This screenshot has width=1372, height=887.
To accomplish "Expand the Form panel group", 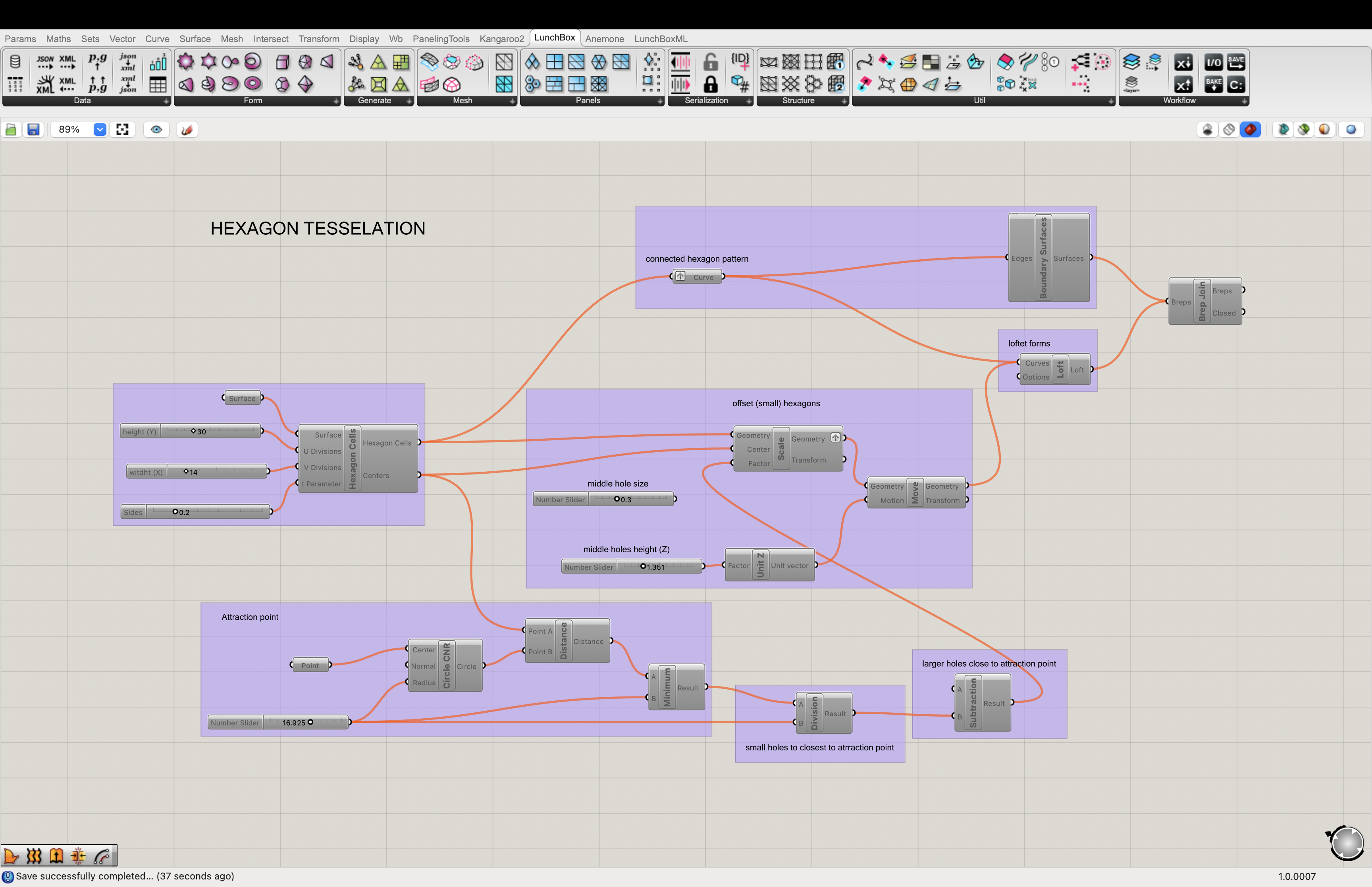I will pyautogui.click(x=336, y=101).
